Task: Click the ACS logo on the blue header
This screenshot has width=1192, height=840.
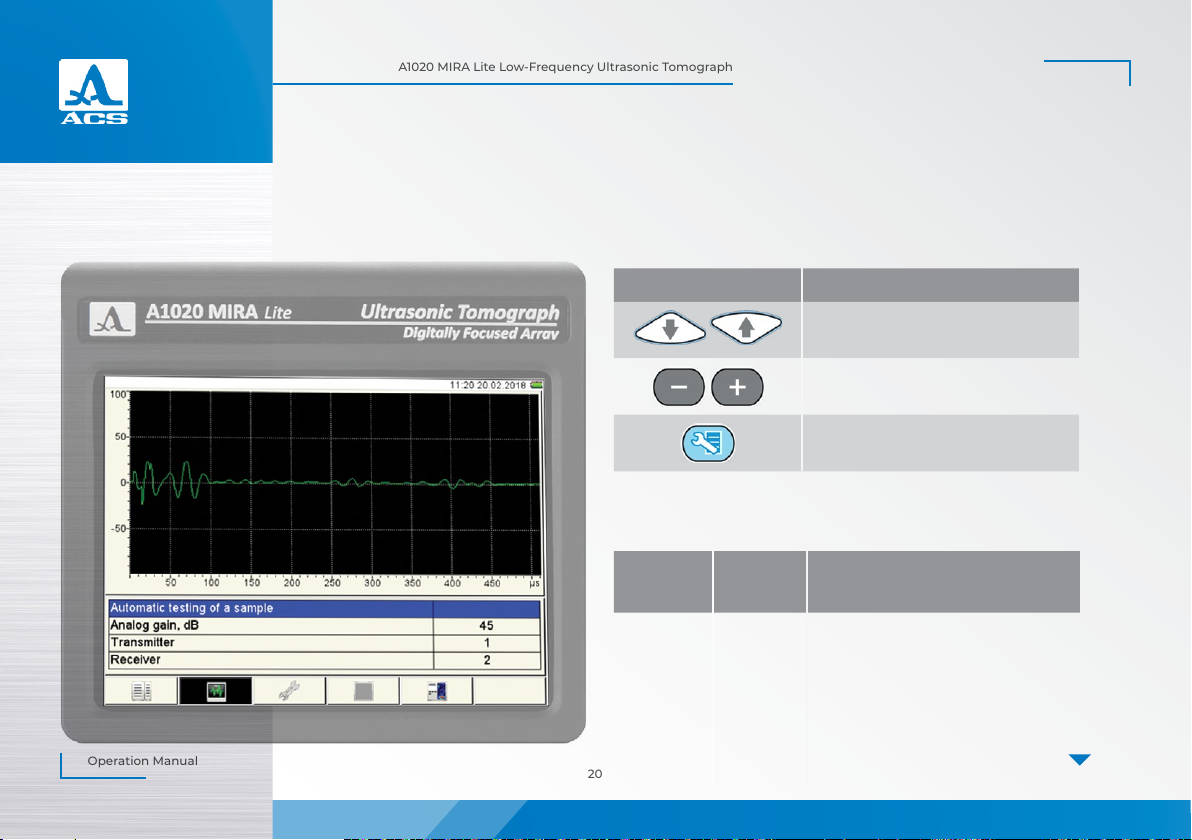Action: (x=94, y=91)
